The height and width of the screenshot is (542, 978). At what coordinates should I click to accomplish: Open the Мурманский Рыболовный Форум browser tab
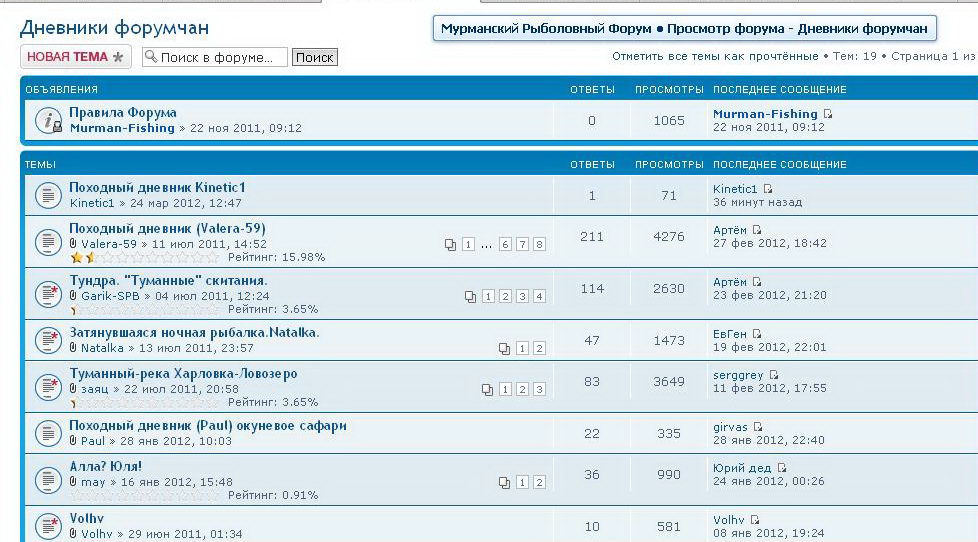[685, 28]
